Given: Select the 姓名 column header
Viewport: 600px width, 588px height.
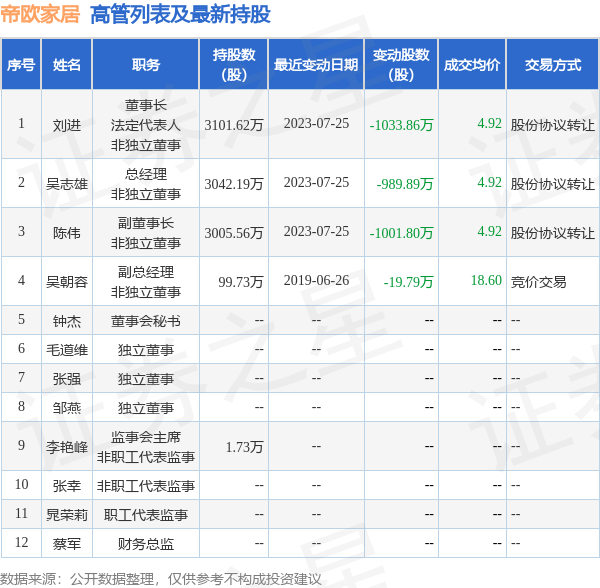Looking at the screenshot, I should click(x=67, y=65).
